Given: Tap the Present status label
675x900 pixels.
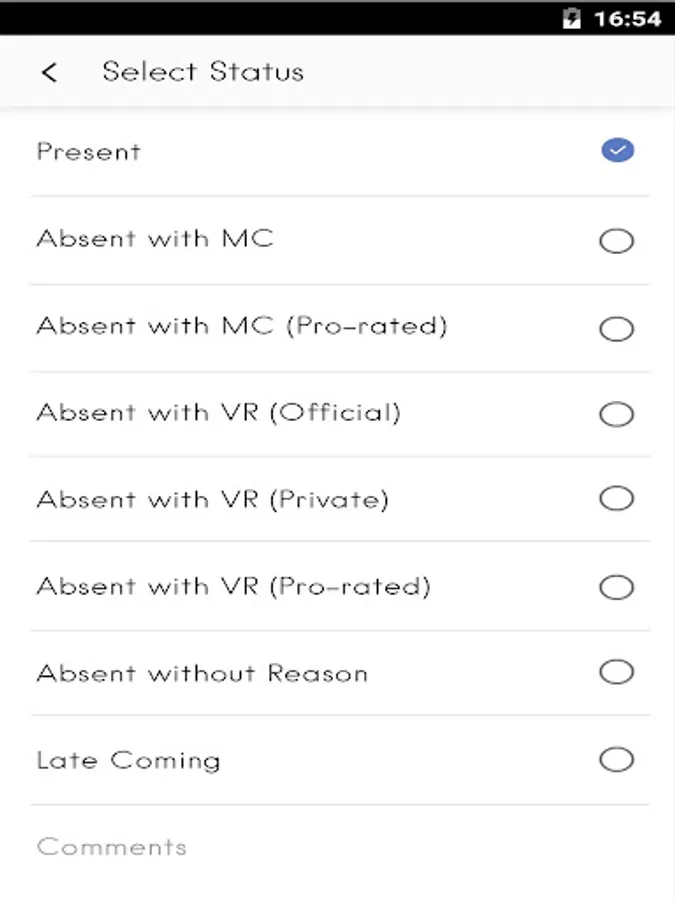Looking at the screenshot, I should click(x=89, y=152).
